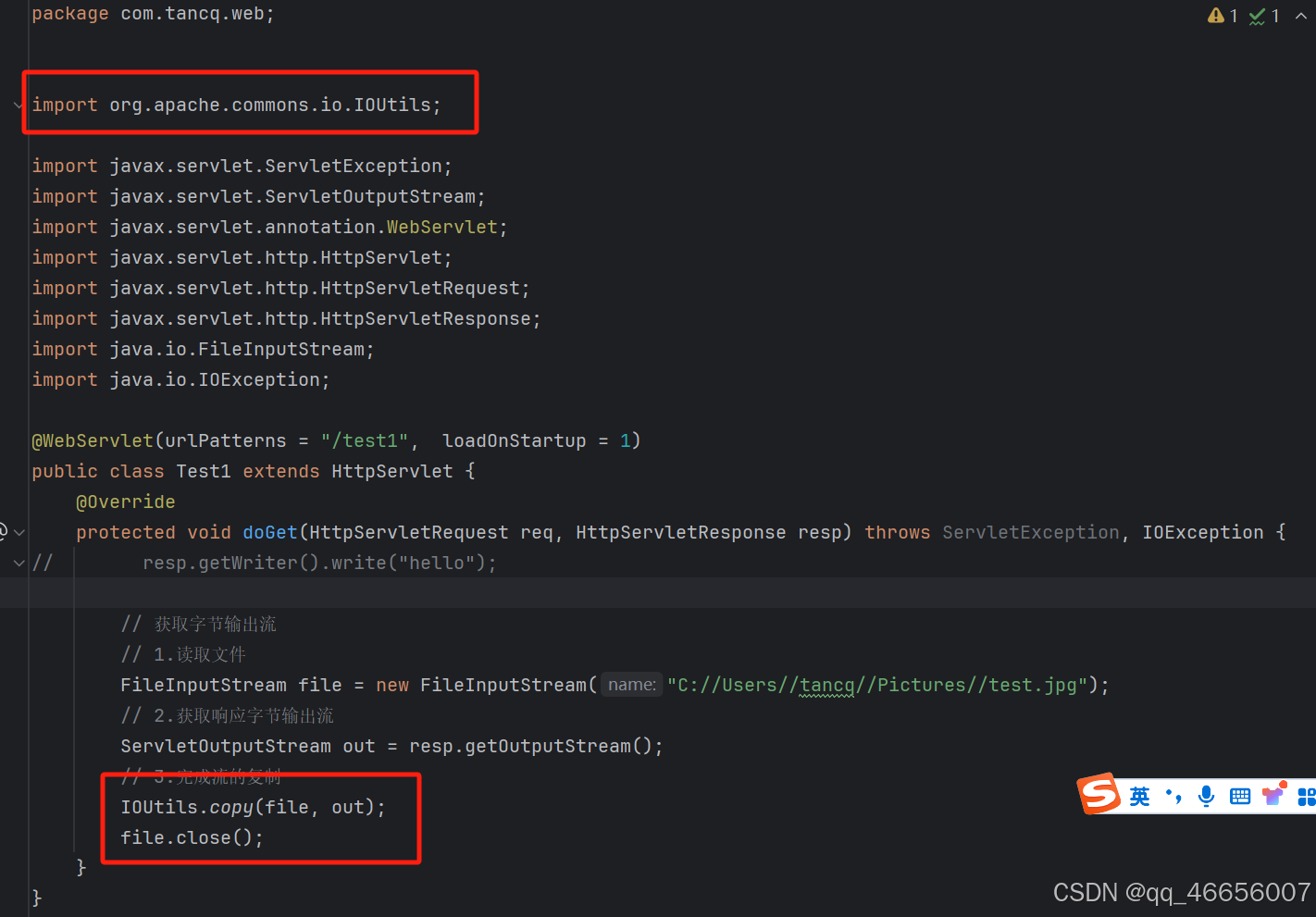This screenshot has height=917, width=1316.
Task: Click the comment '// 2.获取响应字节输出流'
Action: (228, 715)
